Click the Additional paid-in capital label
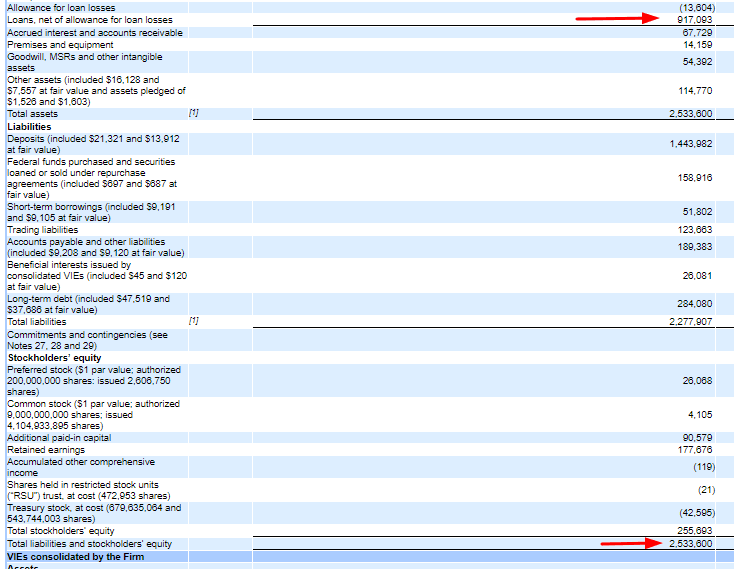 (x=59, y=437)
